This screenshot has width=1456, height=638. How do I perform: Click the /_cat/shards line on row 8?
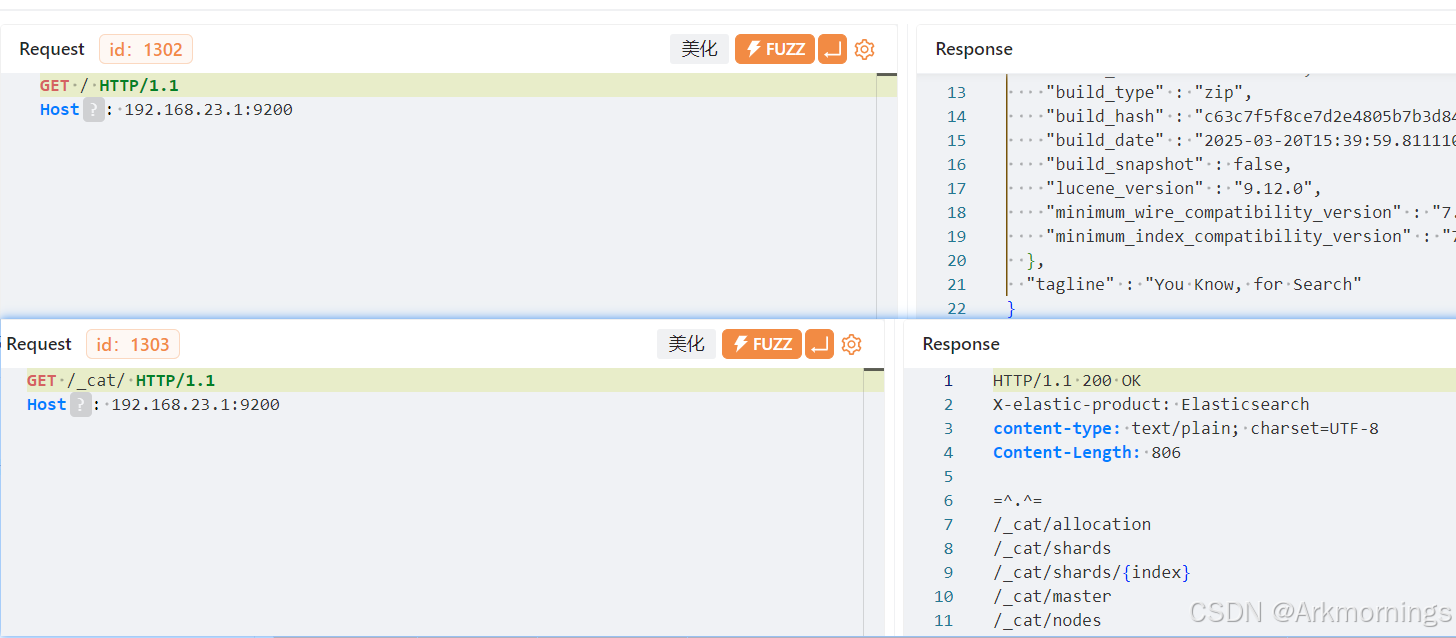1052,549
